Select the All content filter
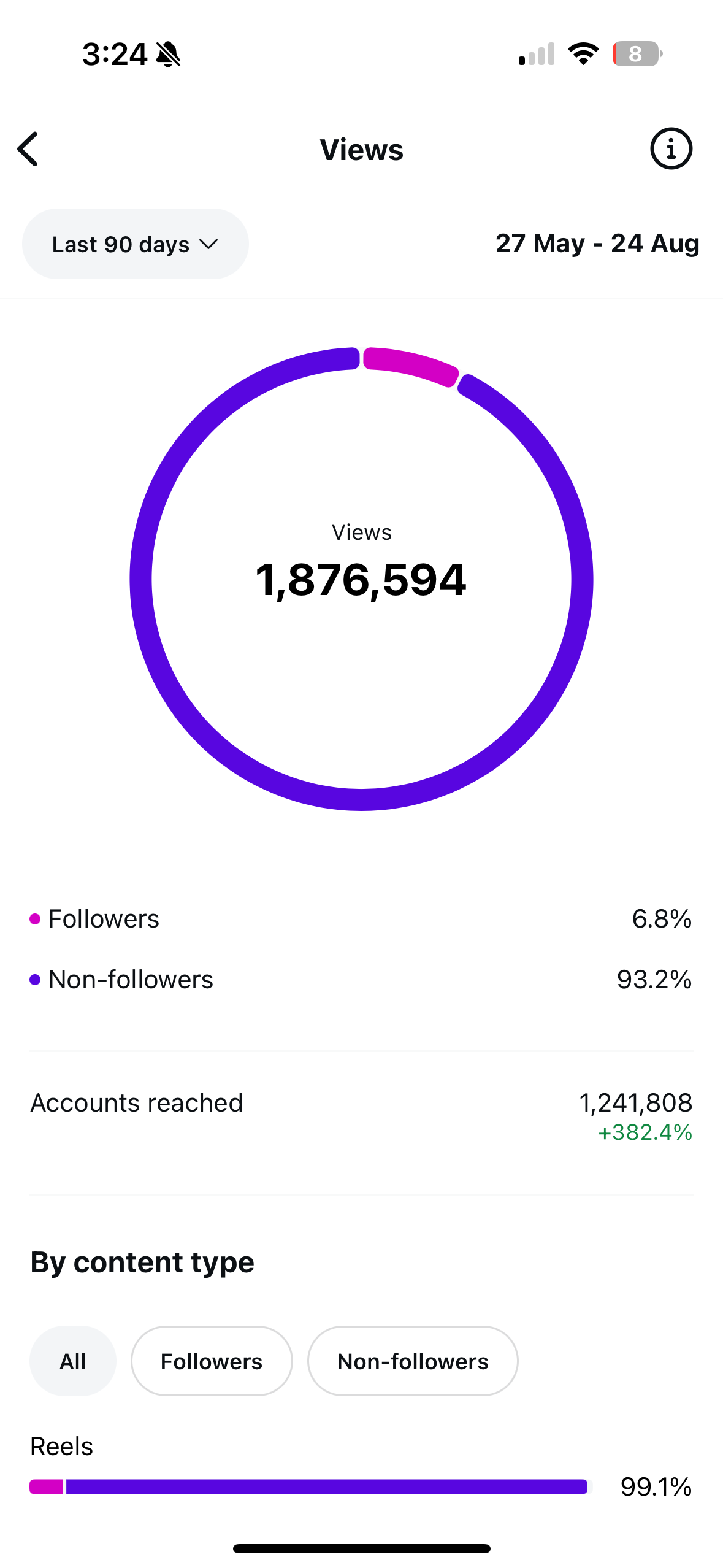723x1568 pixels. 73,1361
